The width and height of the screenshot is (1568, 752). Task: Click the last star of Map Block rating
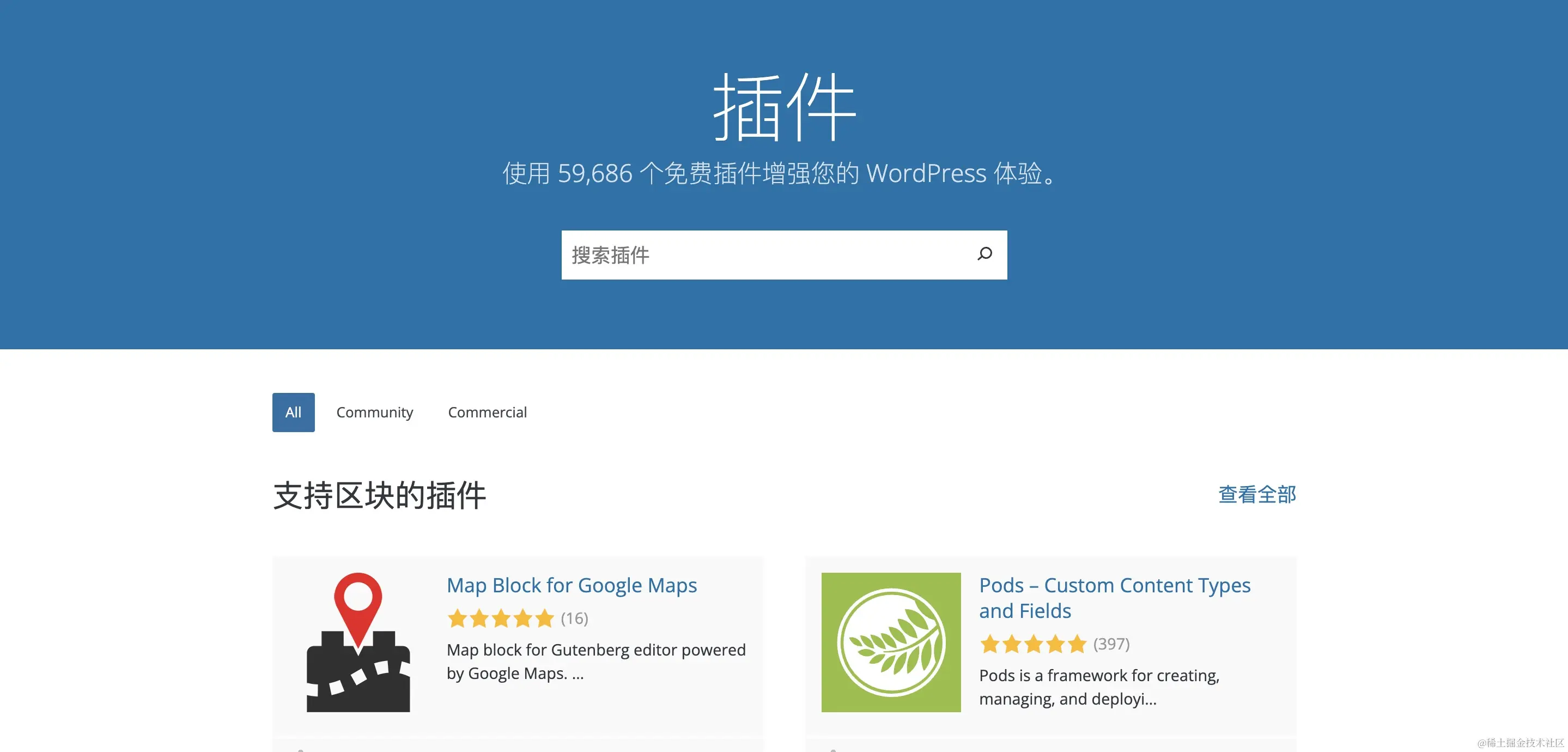pyautogui.click(x=544, y=618)
